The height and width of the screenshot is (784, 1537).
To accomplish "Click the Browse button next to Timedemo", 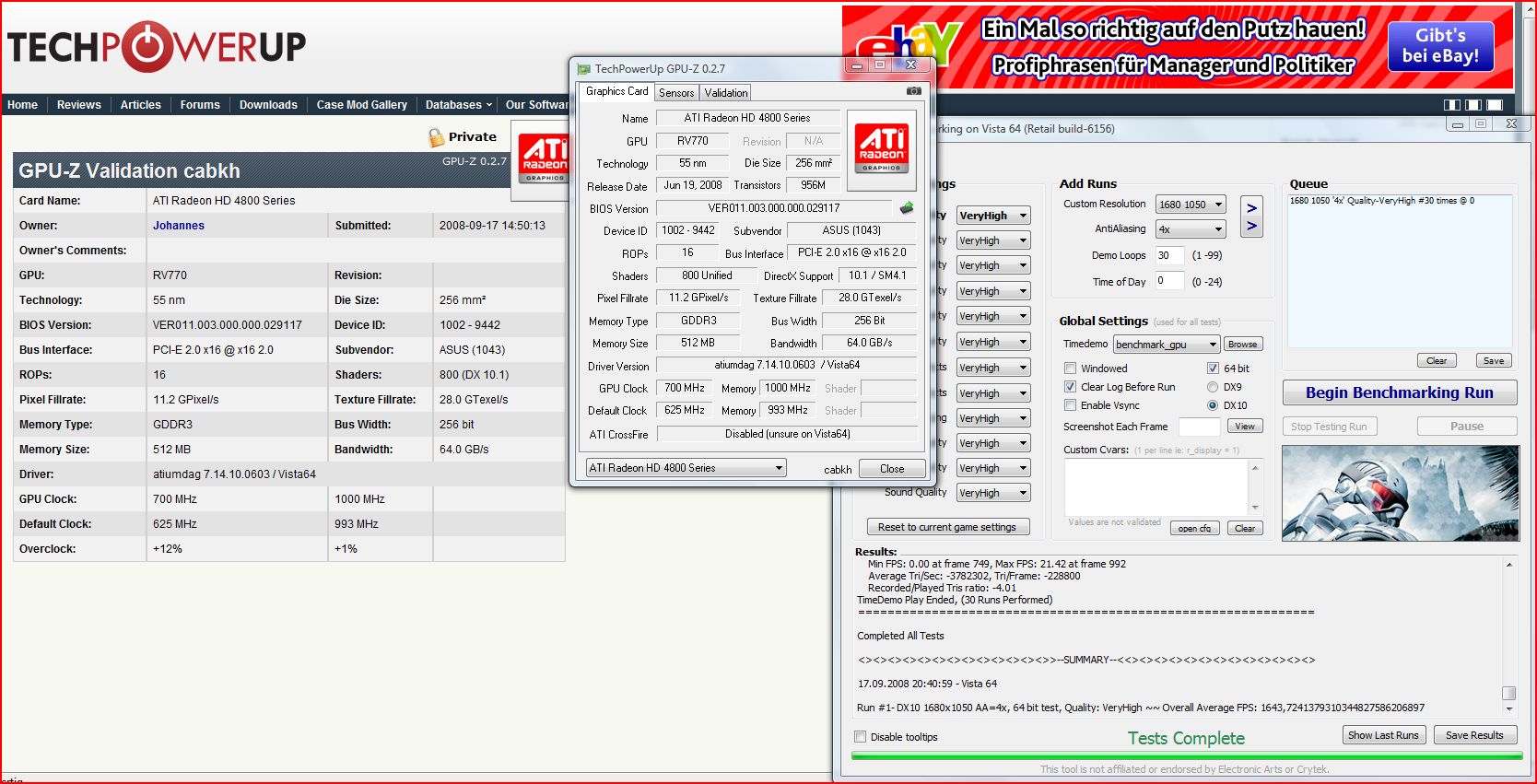I will coord(1242,345).
